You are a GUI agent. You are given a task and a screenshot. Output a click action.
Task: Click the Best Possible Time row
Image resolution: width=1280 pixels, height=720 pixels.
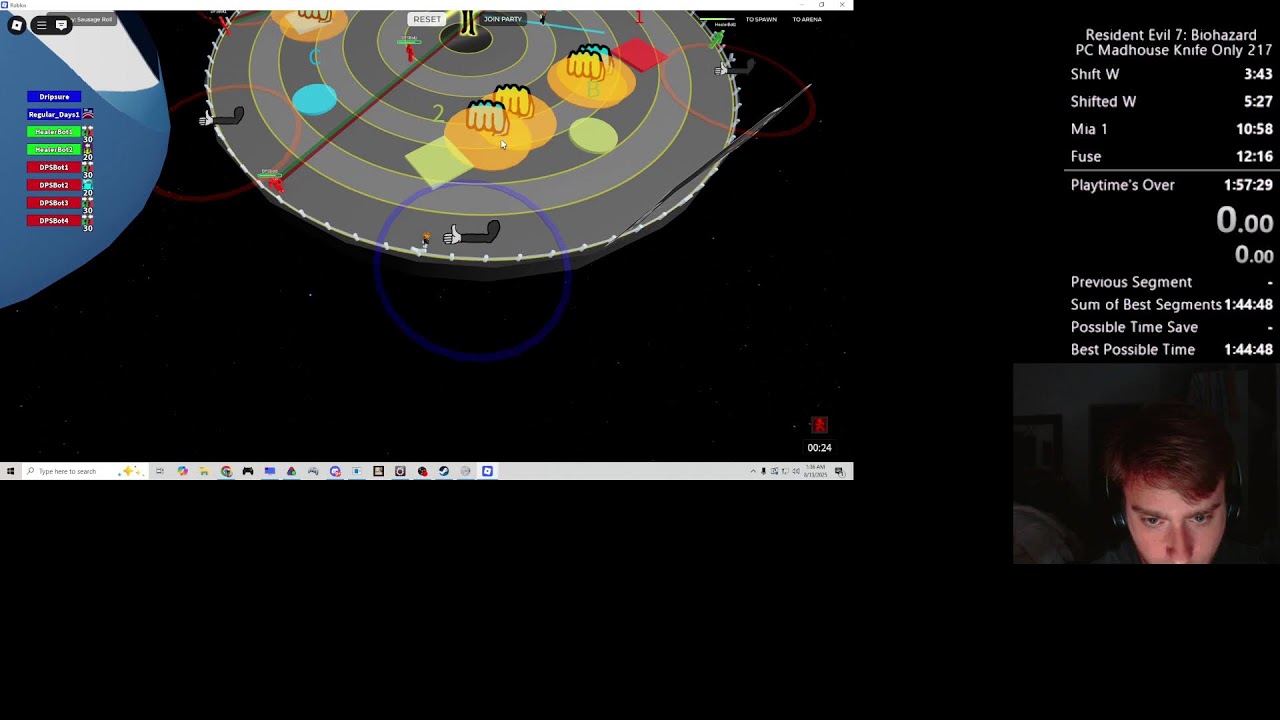(1171, 349)
